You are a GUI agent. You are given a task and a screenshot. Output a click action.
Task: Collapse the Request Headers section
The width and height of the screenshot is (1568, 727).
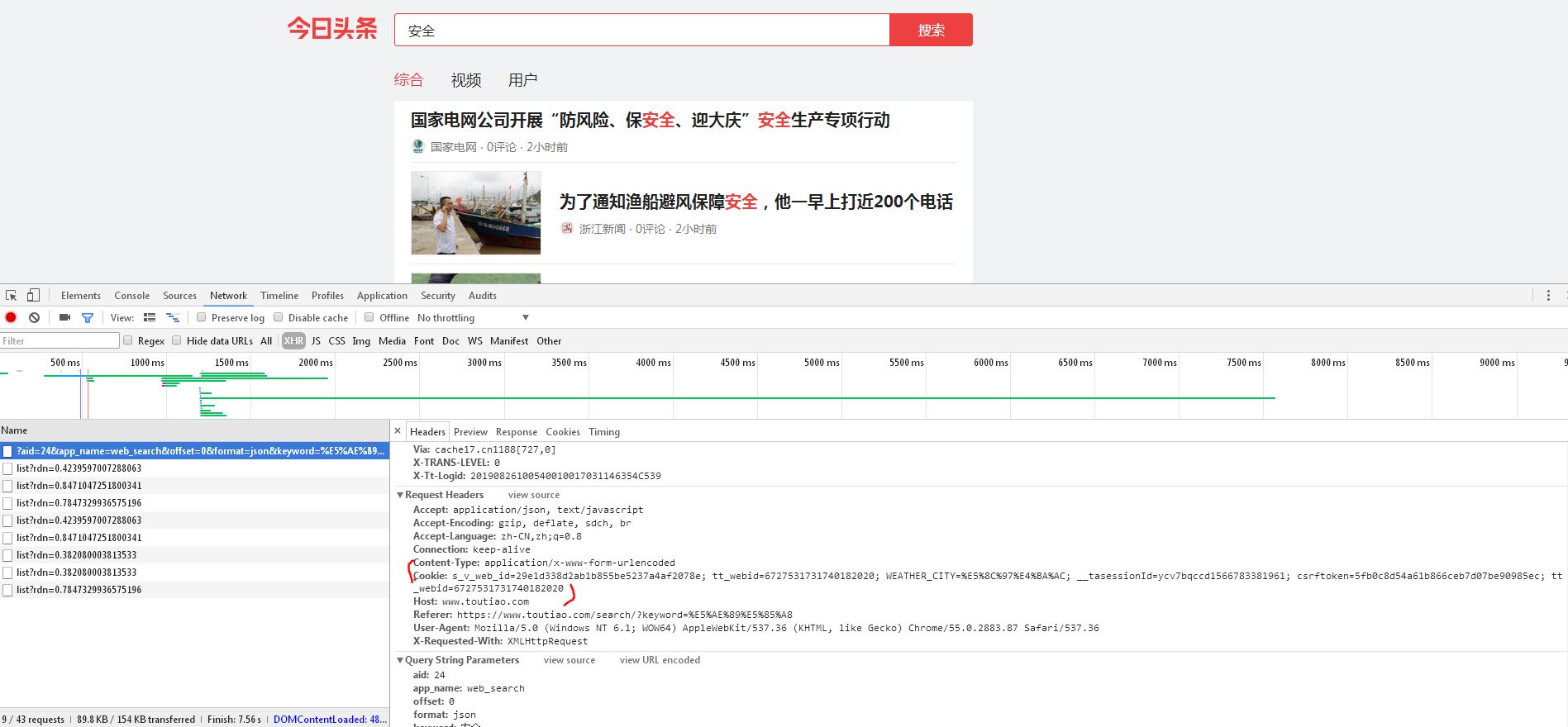(x=400, y=495)
